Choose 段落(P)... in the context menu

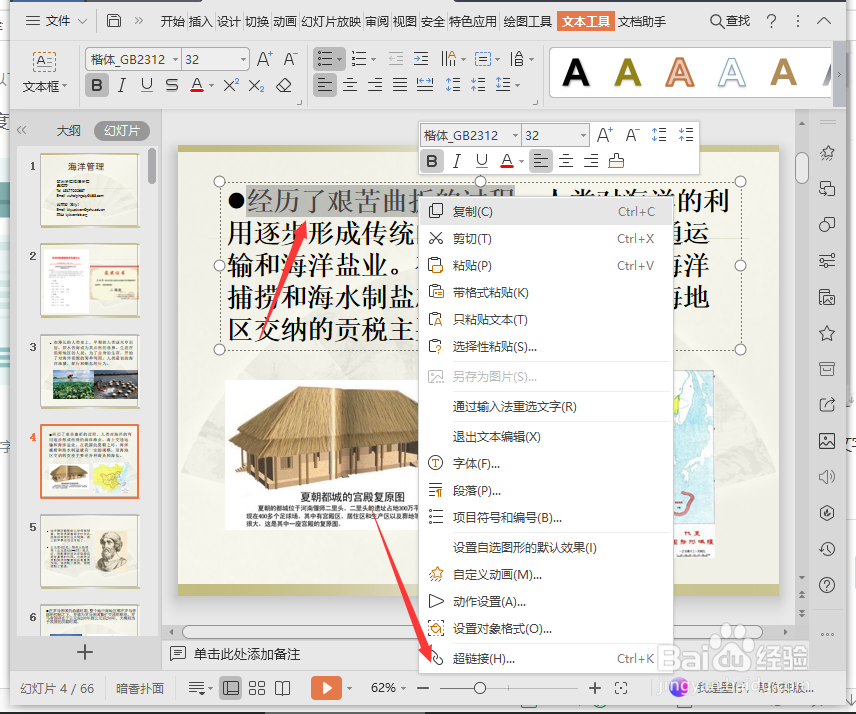coord(545,491)
